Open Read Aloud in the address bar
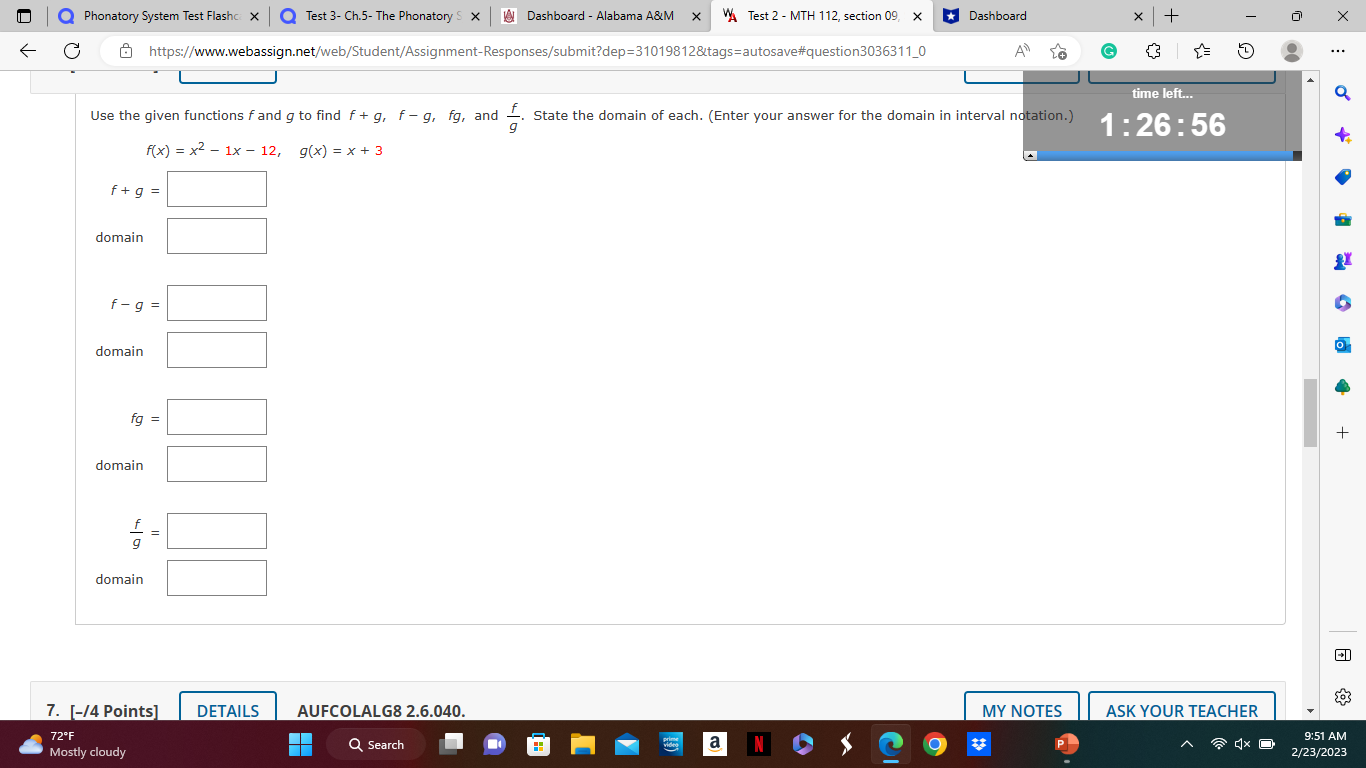 pos(1023,51)
